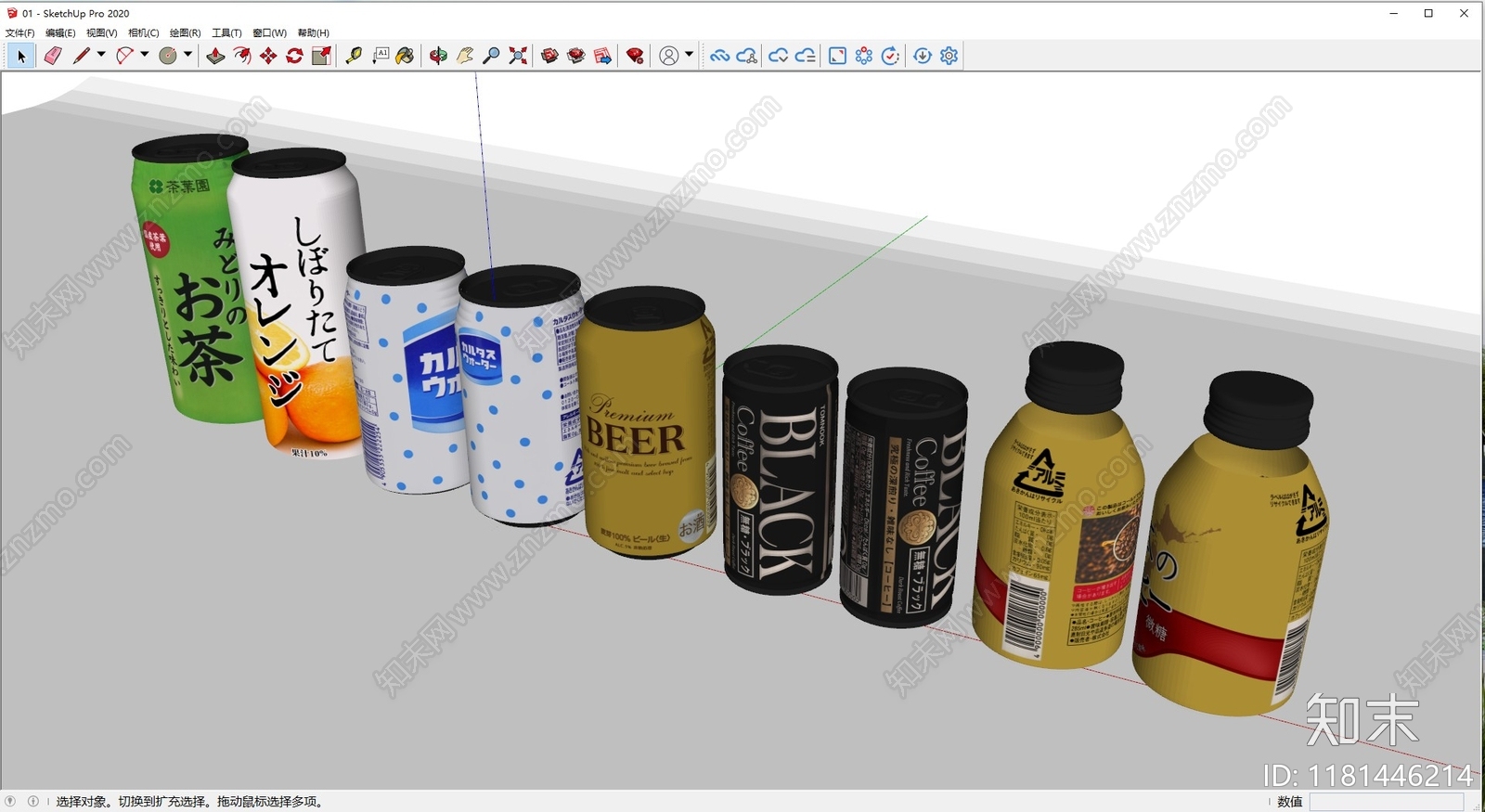Activate the Orbit camera tool

(438, 56)
